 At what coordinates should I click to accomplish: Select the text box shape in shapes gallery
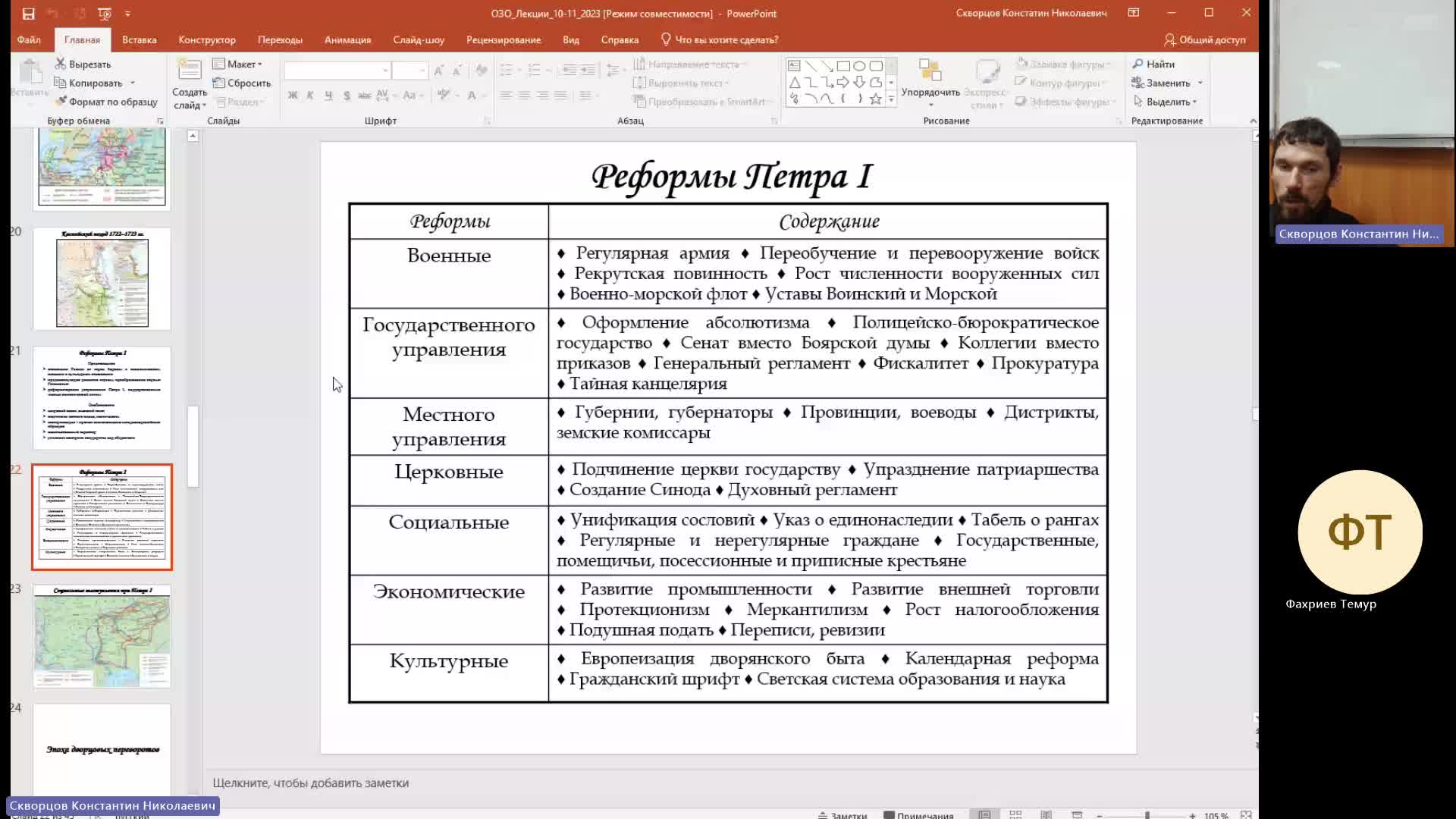[794, 66]
